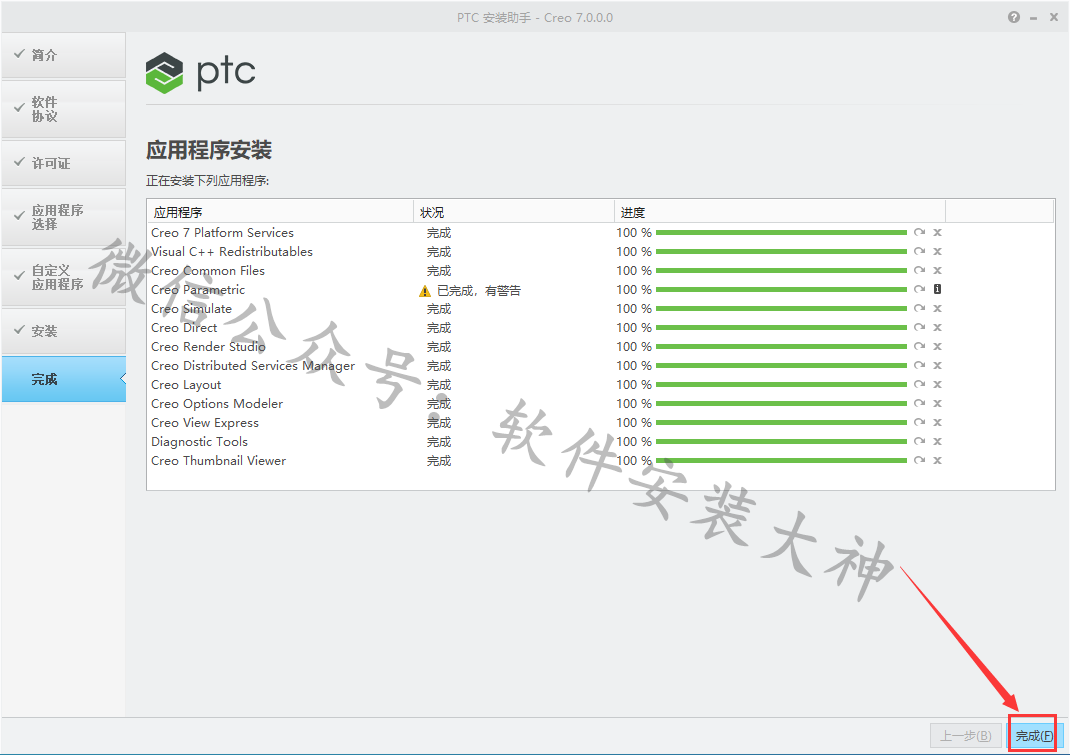Click the Creo Thumbnail Viewer progress bar
Screen dimensions: 1070x755
[x=781, y=461]
